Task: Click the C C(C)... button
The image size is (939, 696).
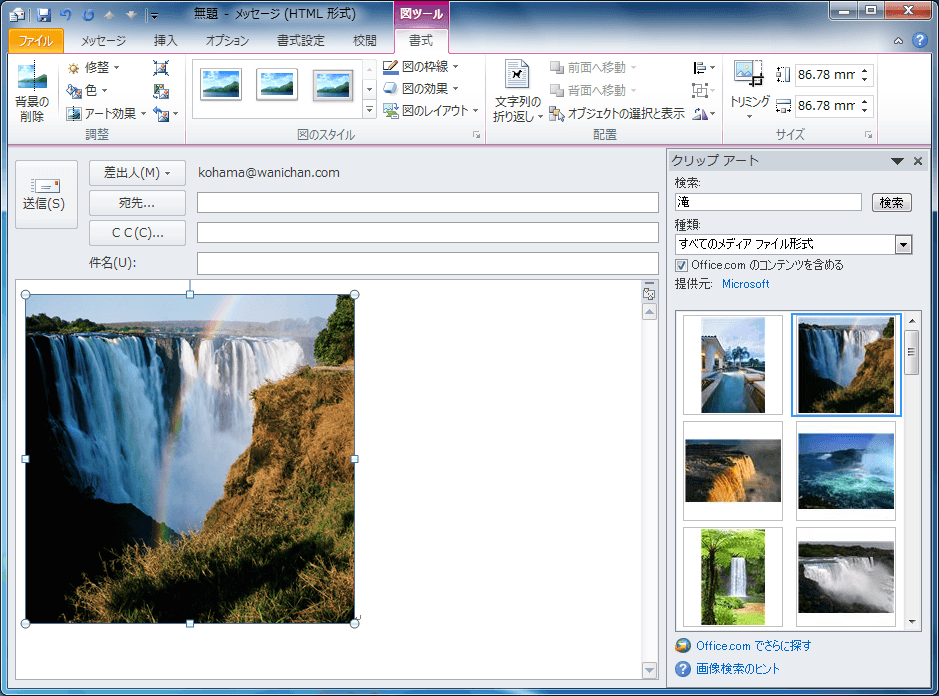Action: point(137,233)
